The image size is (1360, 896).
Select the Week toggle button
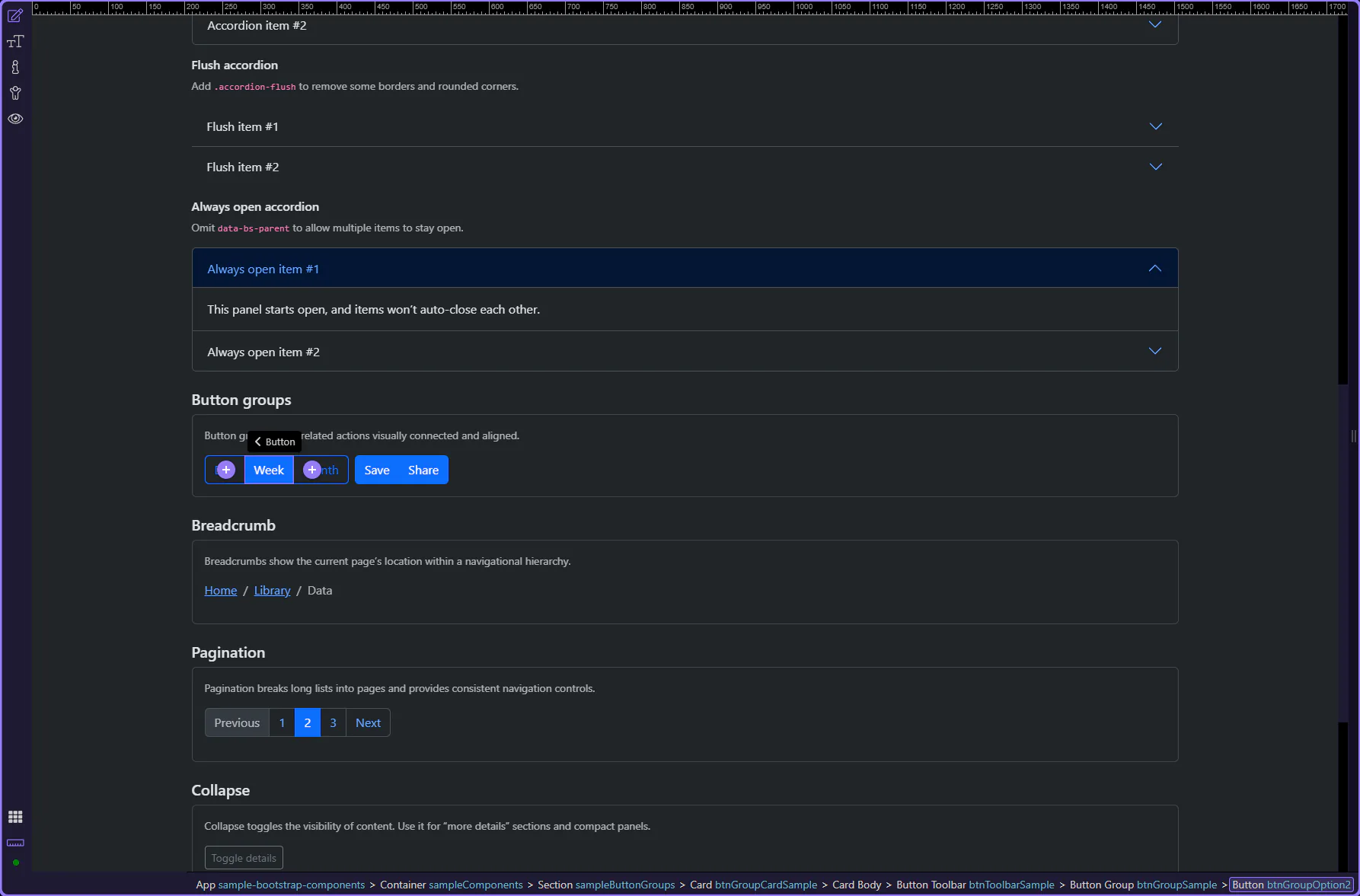(x=269, y=470)
